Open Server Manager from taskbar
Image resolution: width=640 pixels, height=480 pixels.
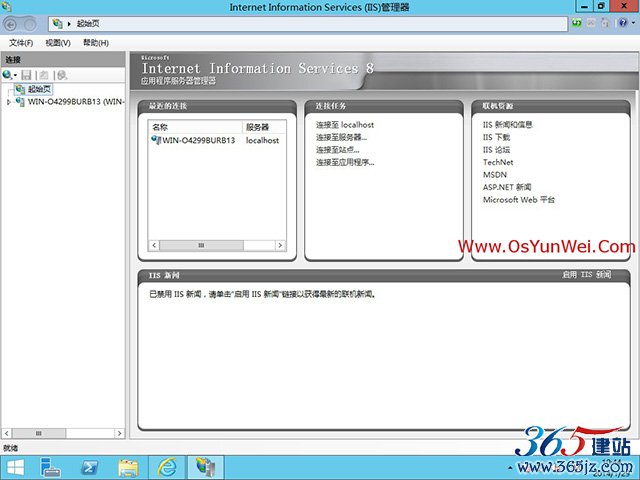pyautogui.click(x=51, y=467)
